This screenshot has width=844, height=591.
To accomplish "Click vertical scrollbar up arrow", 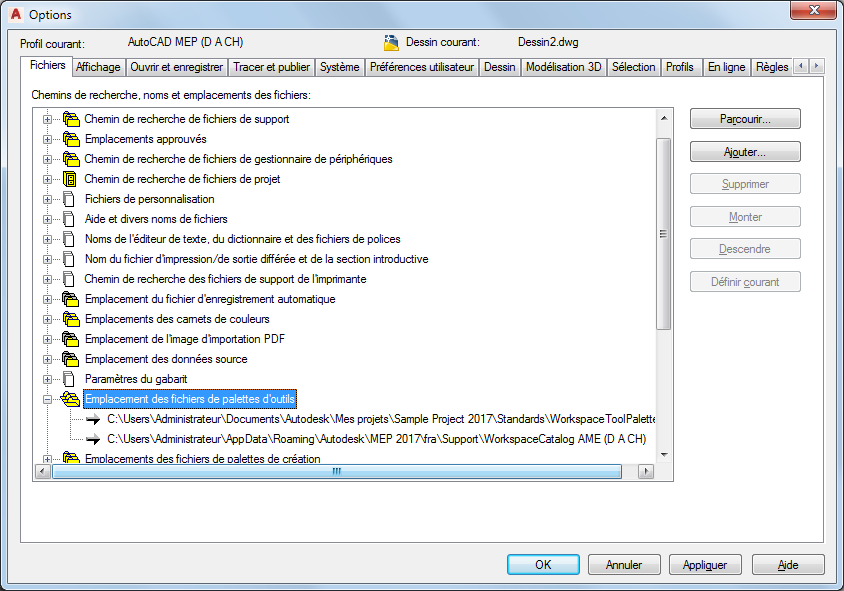I will [x=664, y=118].
